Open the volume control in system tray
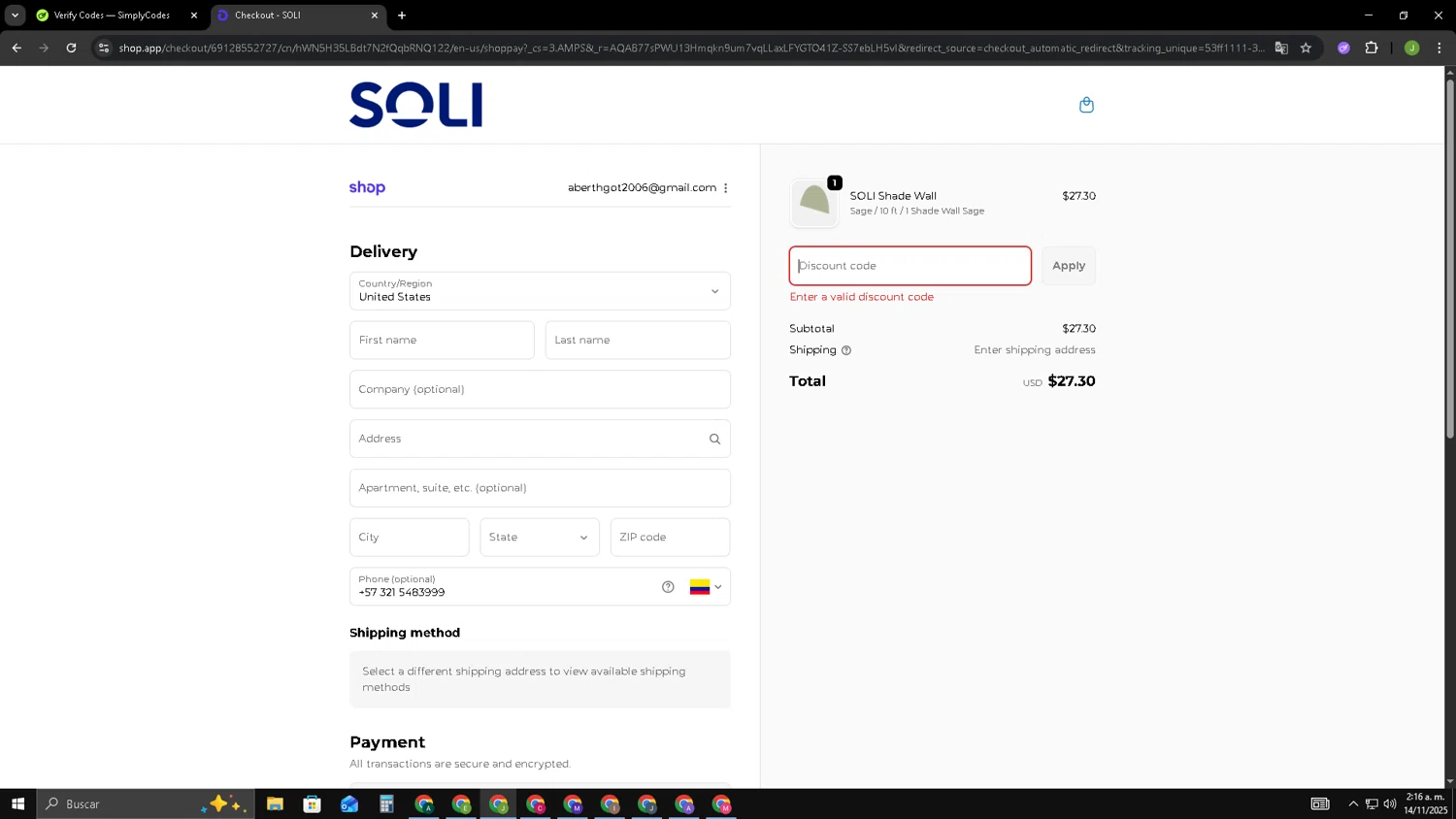The image size is (1456, 819). pos(1390,803)
